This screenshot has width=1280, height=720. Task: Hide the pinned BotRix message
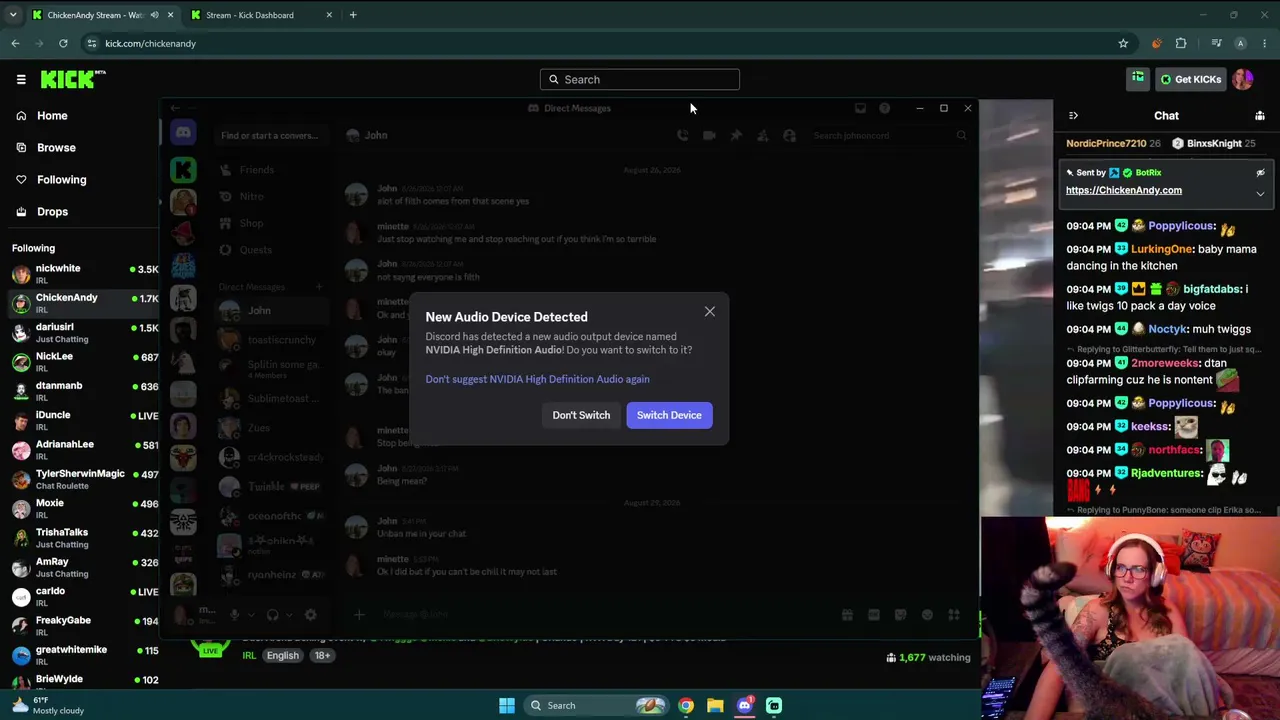[1260, 173]
